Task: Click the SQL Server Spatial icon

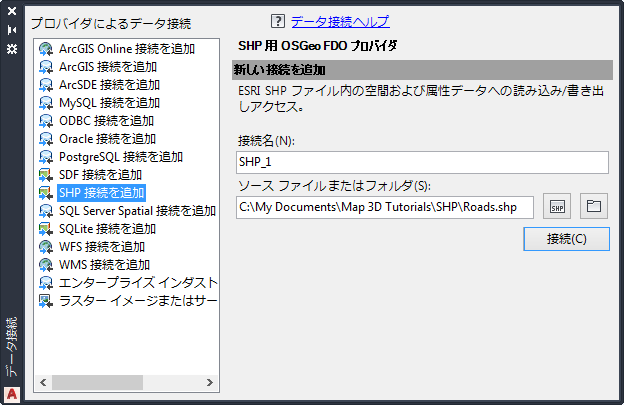Action: point(46,211)
